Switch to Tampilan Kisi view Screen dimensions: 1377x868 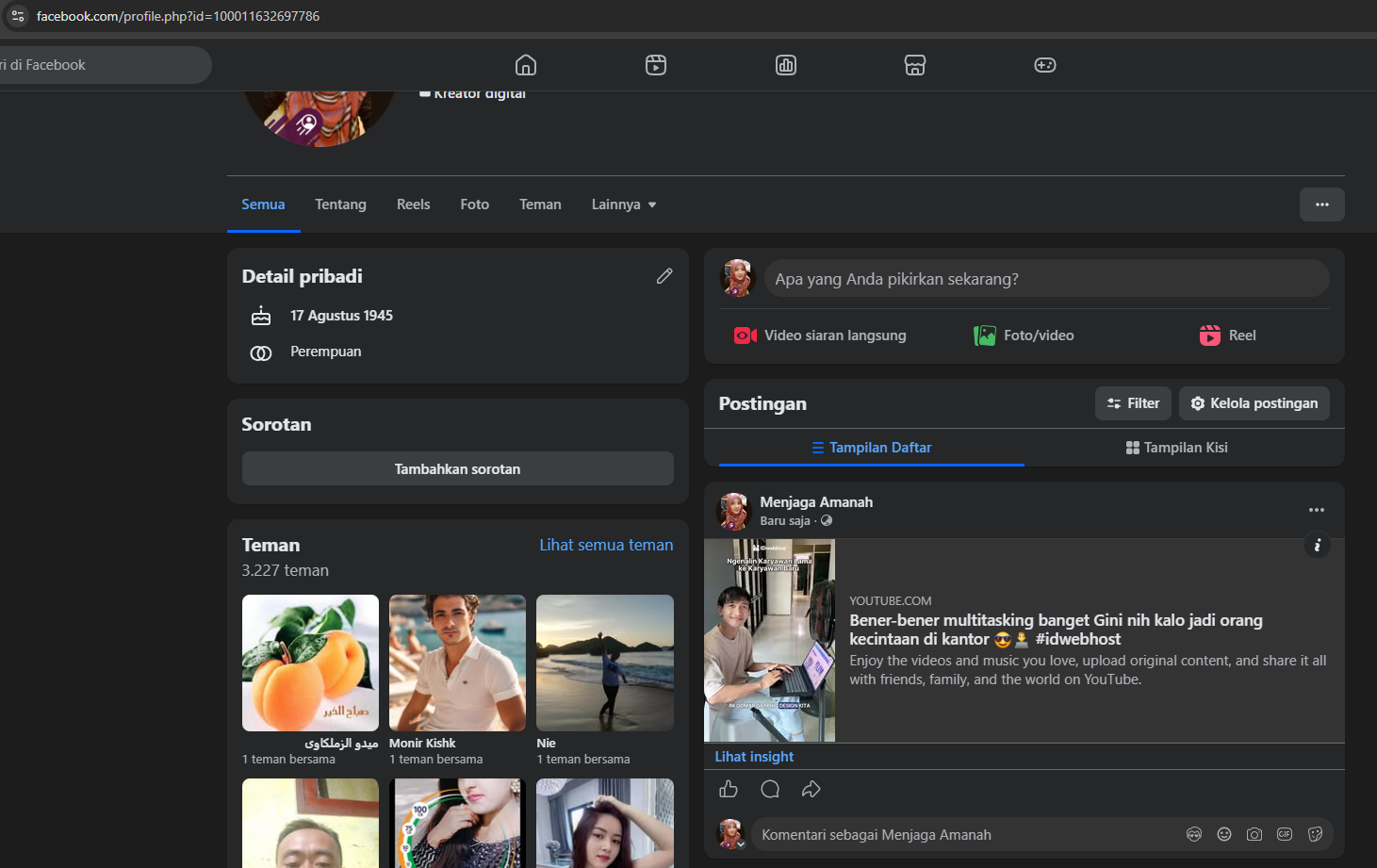coord(1177,448)
